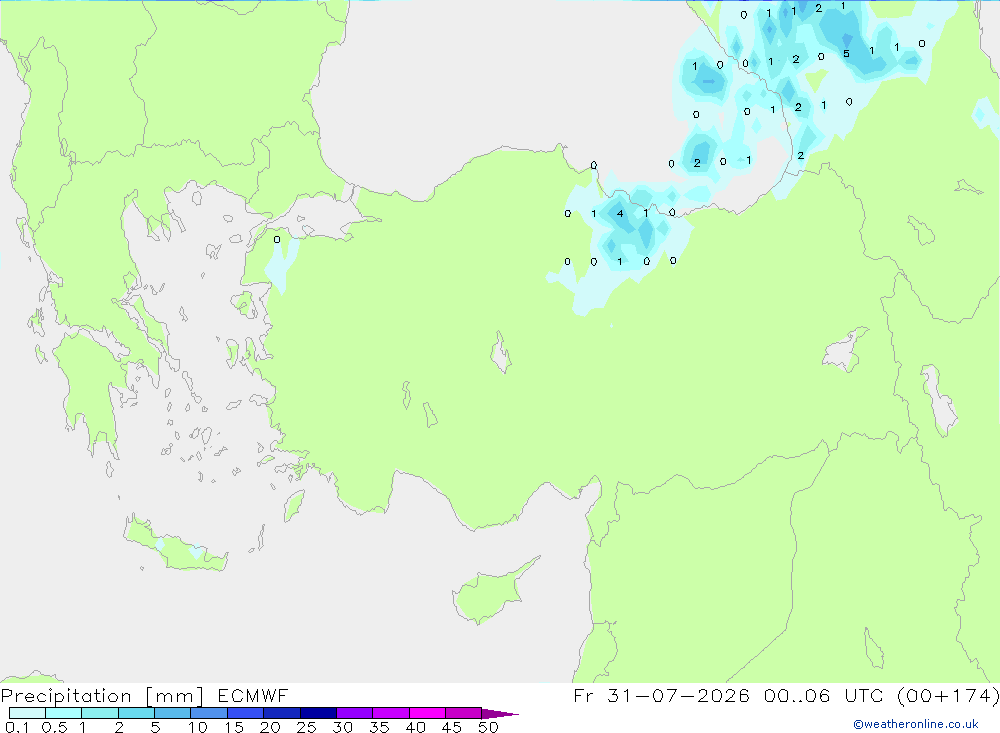Click the '(00+174)' forecast hour text

pos(948,695)
